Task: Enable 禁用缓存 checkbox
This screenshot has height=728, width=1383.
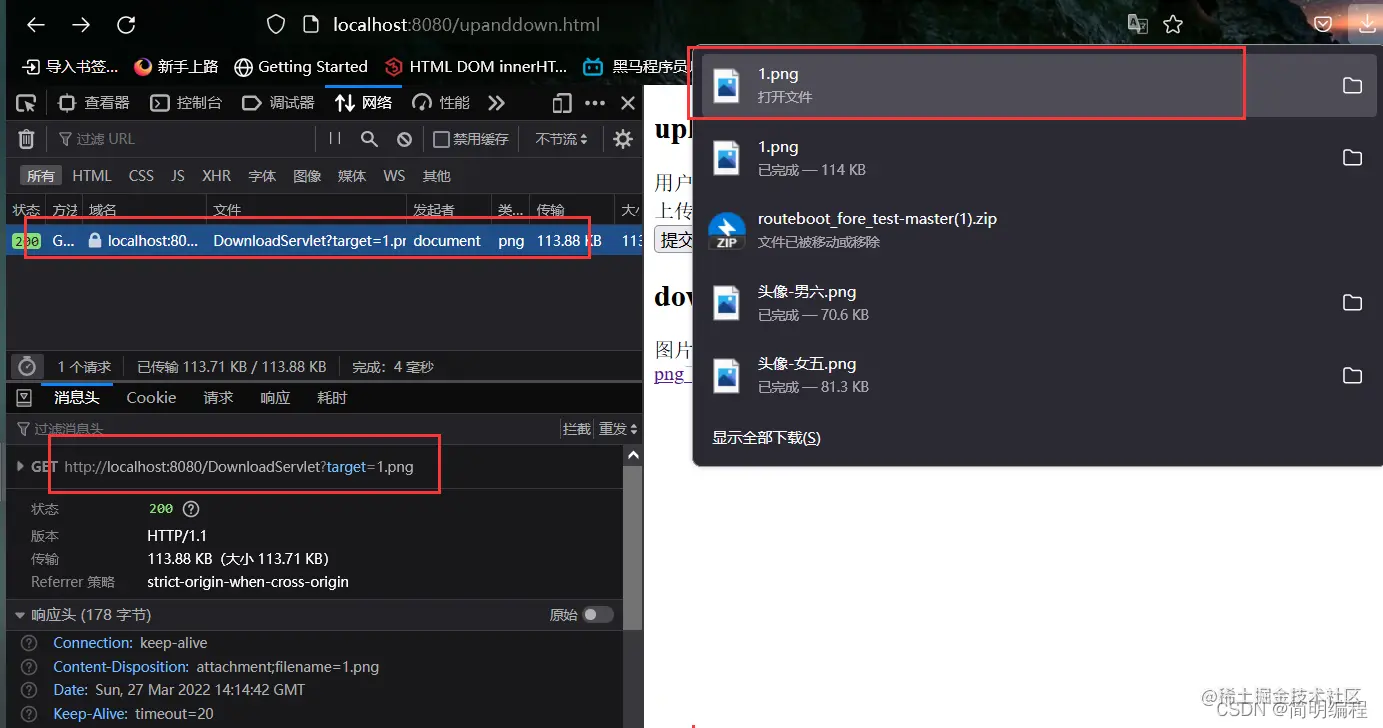Action: (441, 139)
